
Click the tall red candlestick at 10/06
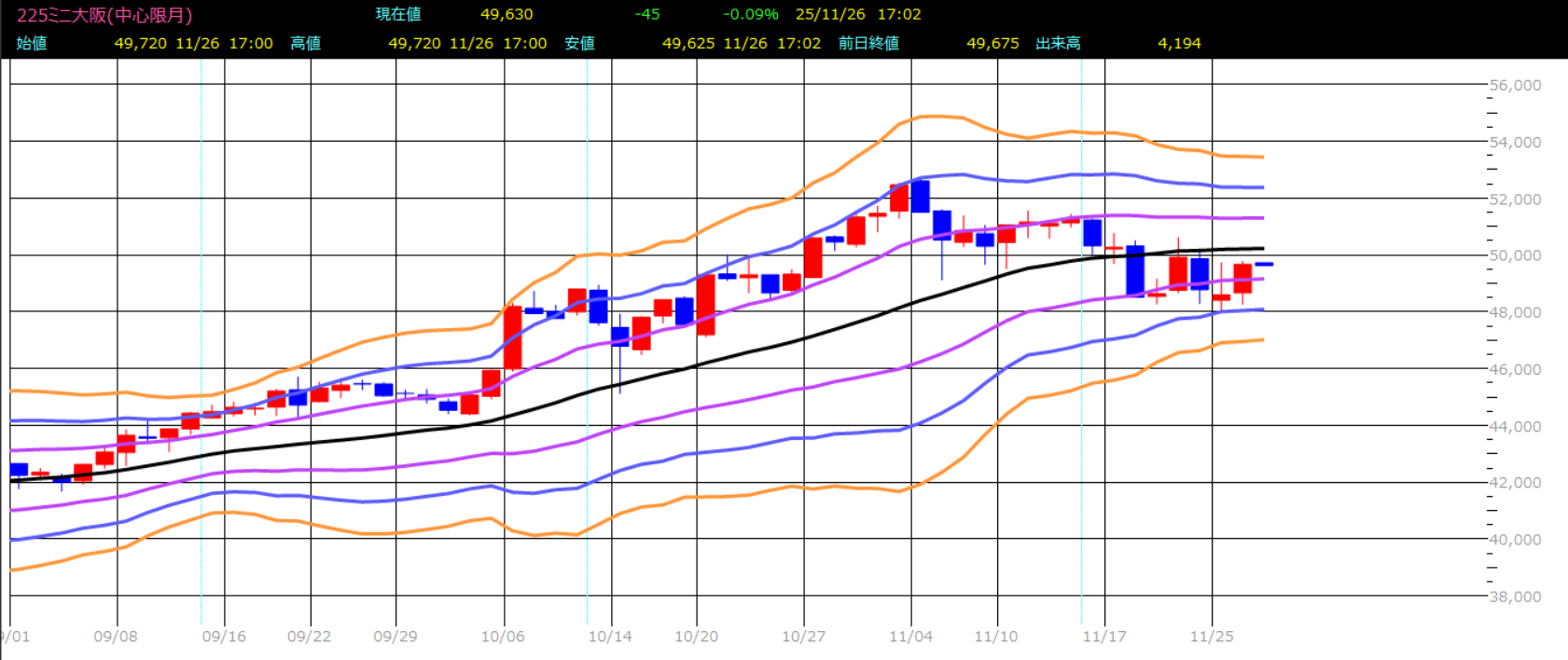(x=513, y=337)
